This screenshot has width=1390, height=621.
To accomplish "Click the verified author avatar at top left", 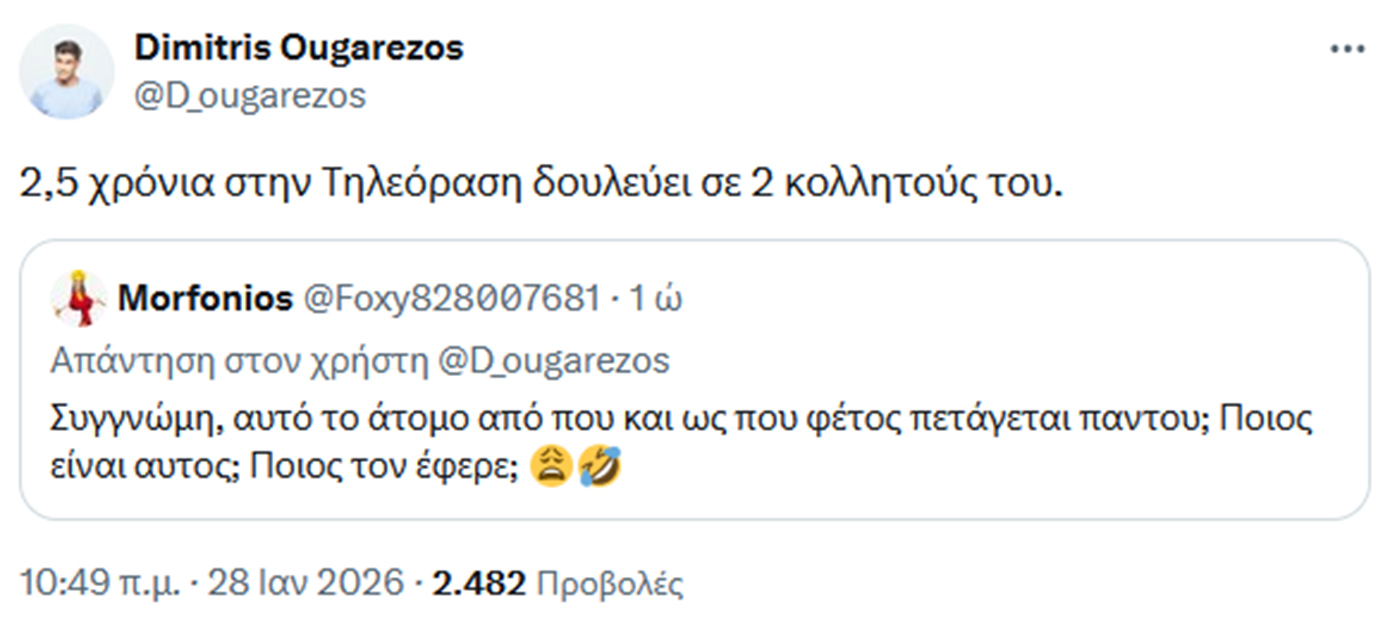I will 68,68.
